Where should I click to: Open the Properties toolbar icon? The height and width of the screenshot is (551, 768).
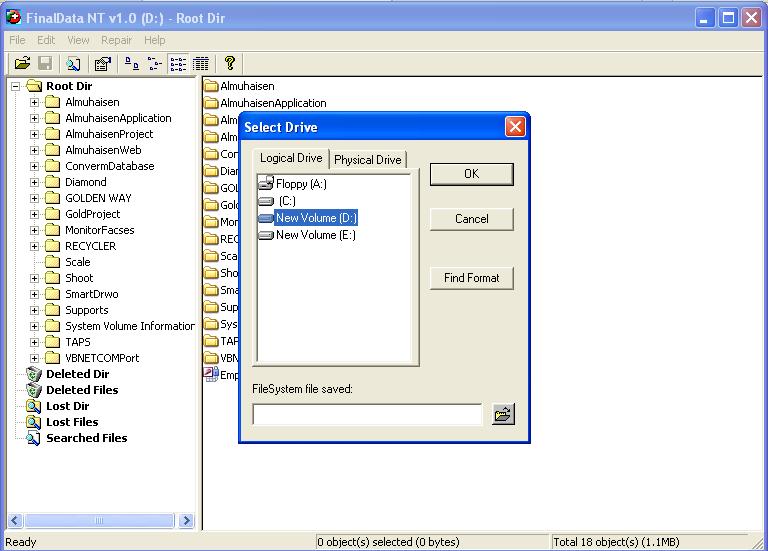coord(102,64)
